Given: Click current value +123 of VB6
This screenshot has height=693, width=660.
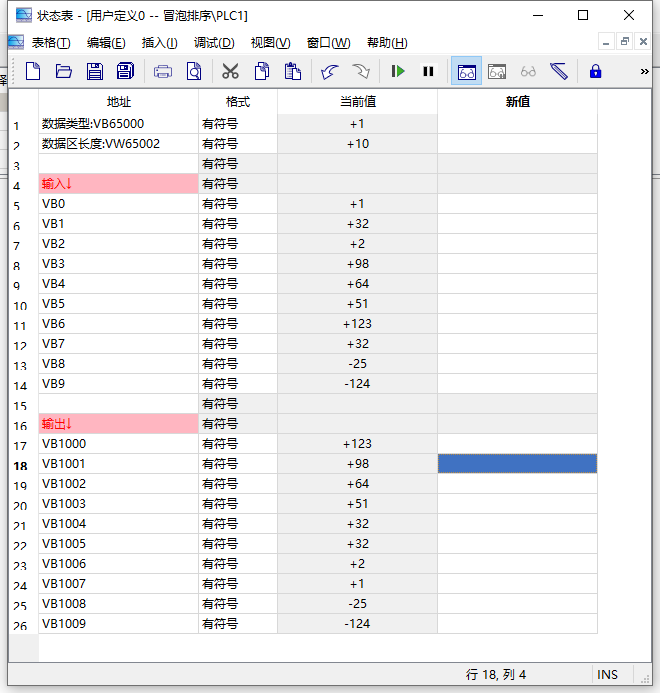Looking at the screenshot, I should pos(358,324).
